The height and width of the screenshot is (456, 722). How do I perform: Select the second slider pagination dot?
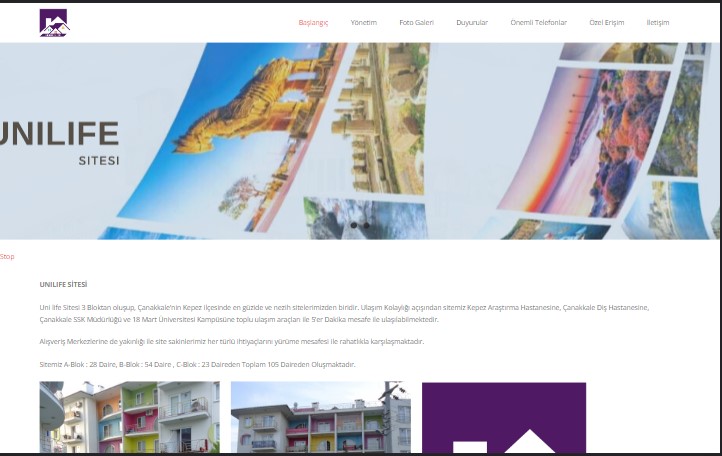pyautogui.click(x=367, y=225)
